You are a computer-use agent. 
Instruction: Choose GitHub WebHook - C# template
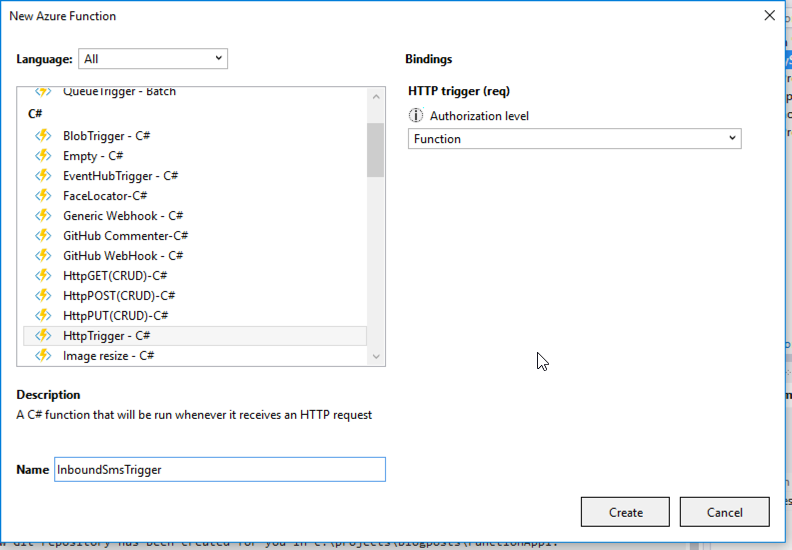point(195,256)
